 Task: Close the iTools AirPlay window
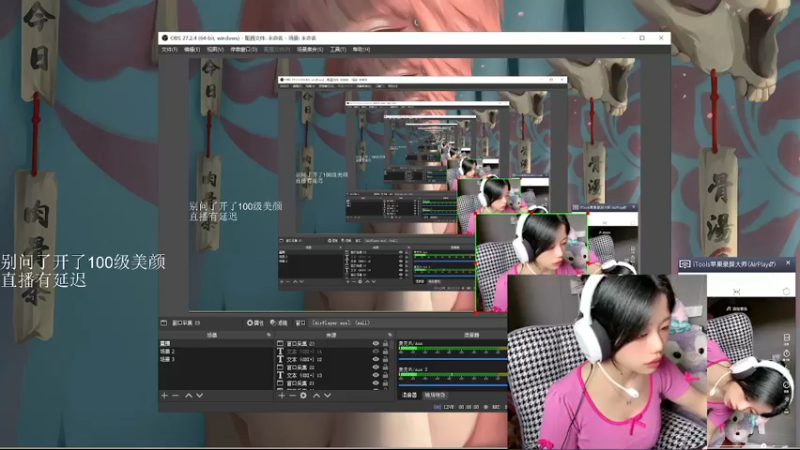click(788, 263)
